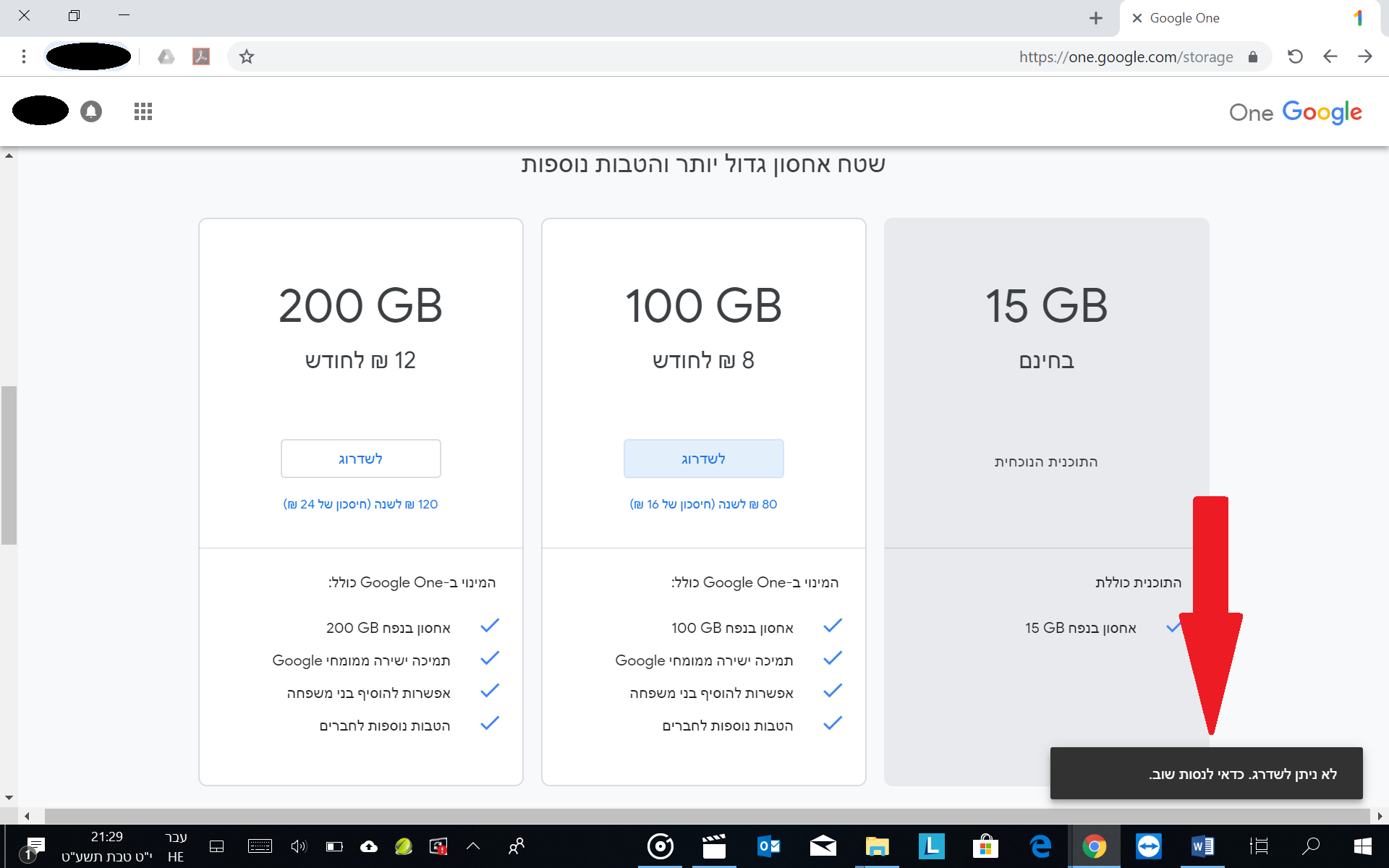Viewport: 1389px width, 868px height.
Task: Open the Google apps grid launcher
Action: coord(143,111)
